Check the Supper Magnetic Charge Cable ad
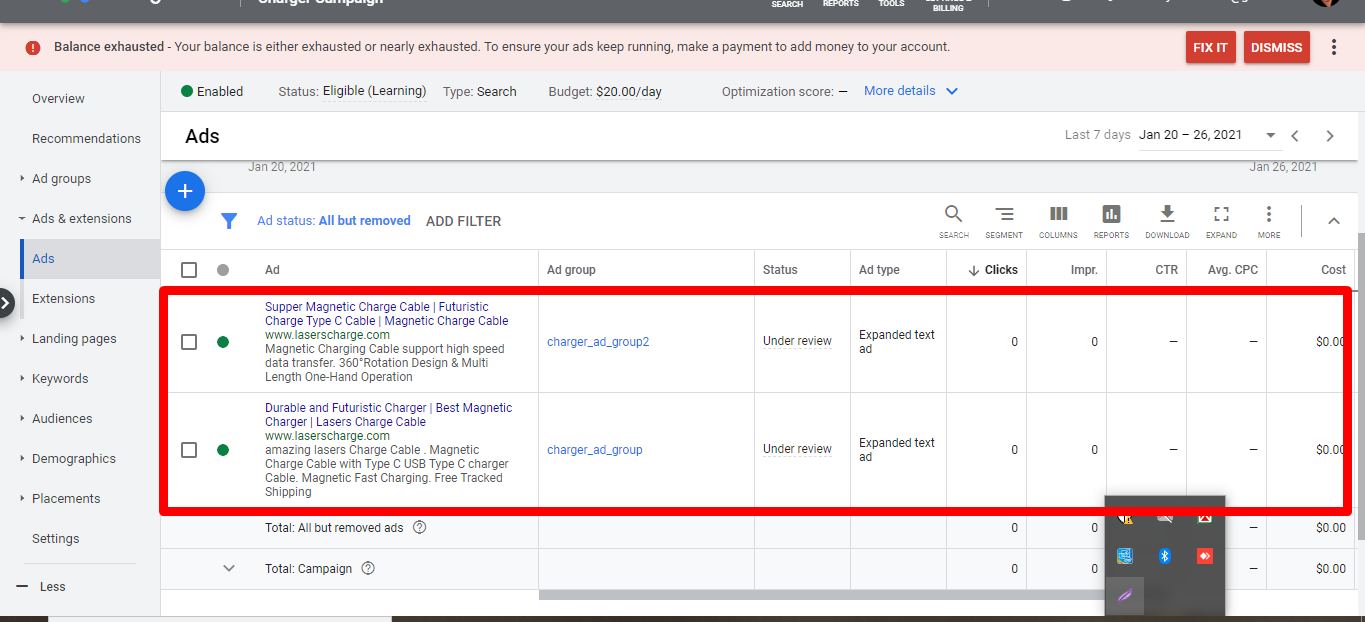 189,342
